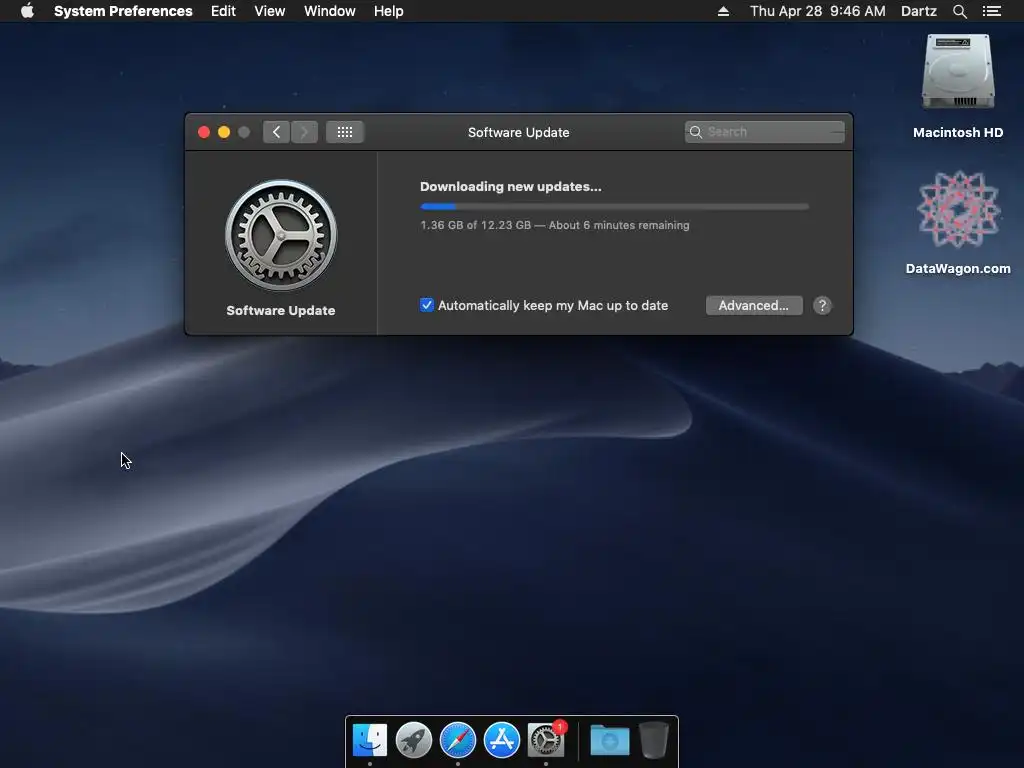1024x768 pixels.
Task: Click the Software Update window title
Action: [x=519, y=133]
